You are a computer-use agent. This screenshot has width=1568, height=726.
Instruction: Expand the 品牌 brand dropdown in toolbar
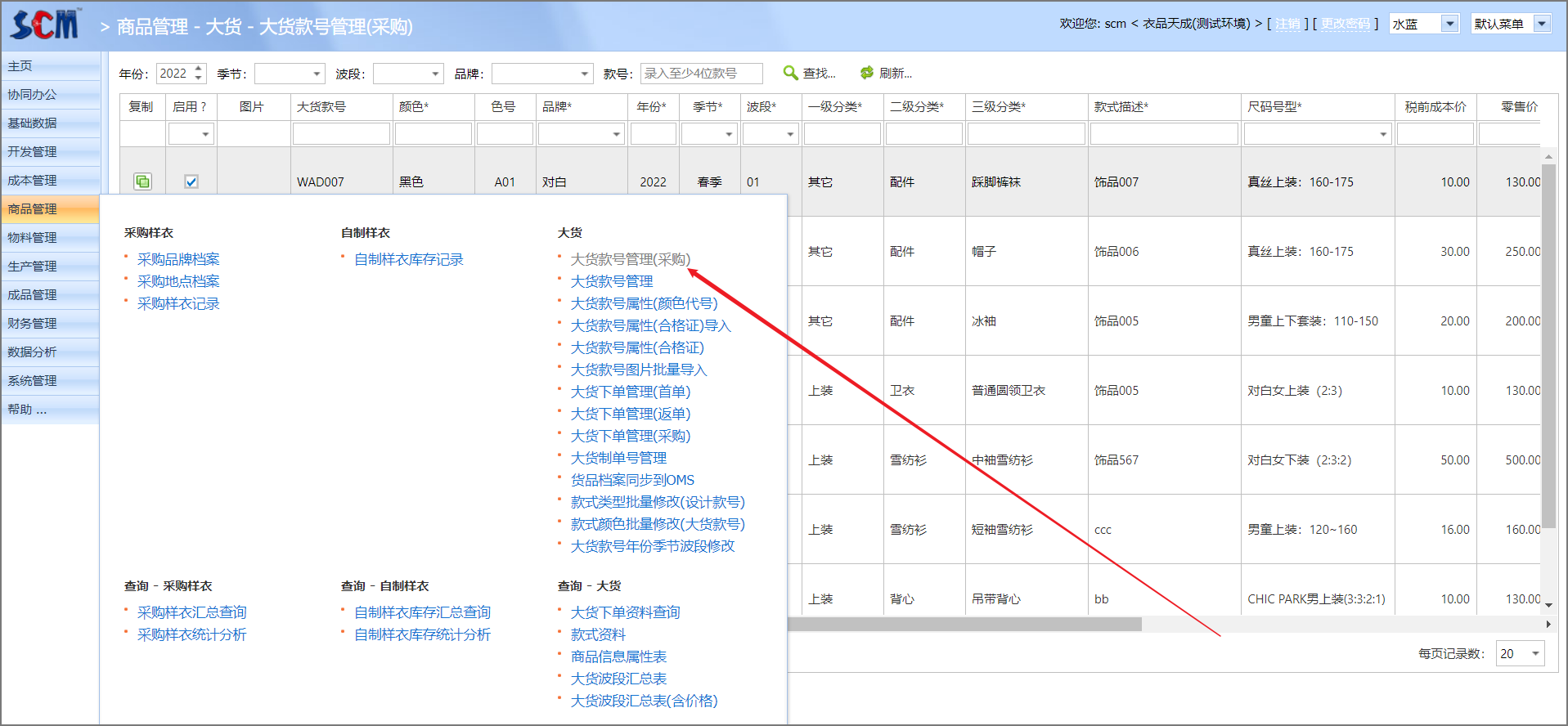[x=584, y=74]
